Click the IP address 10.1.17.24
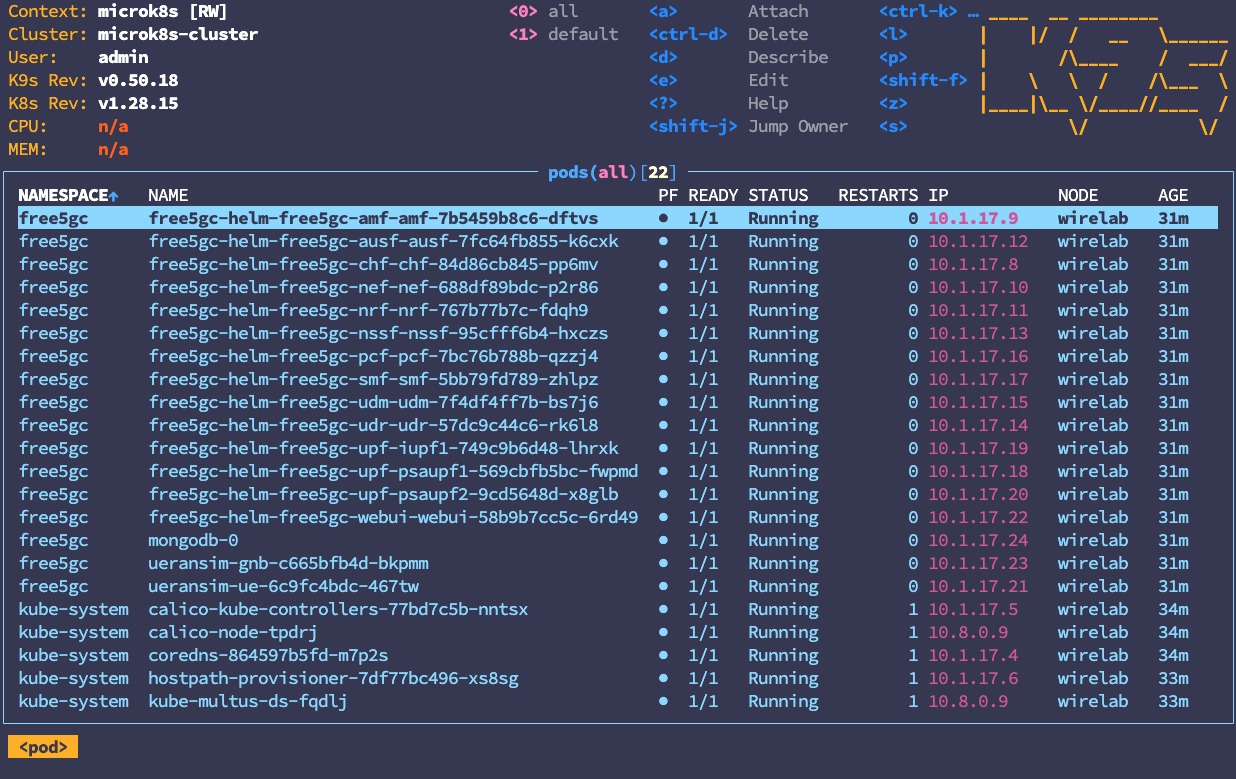 (978, 540)
